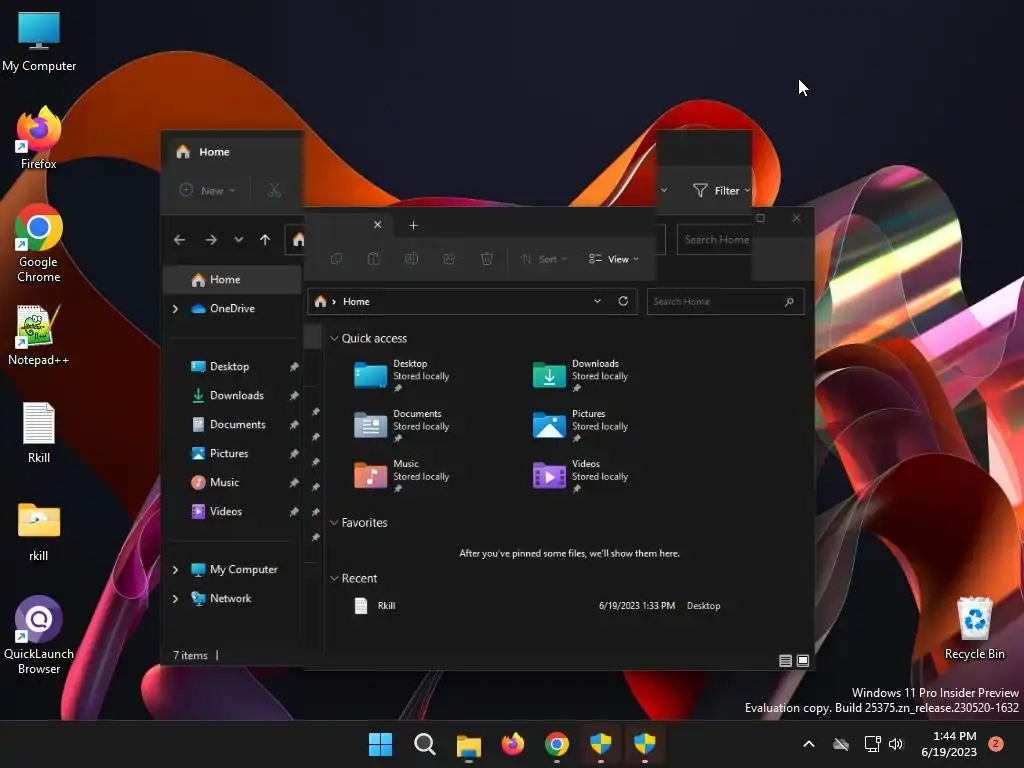Collapse the Recent section
1024x768 pixels.
[x=334, y=578]
